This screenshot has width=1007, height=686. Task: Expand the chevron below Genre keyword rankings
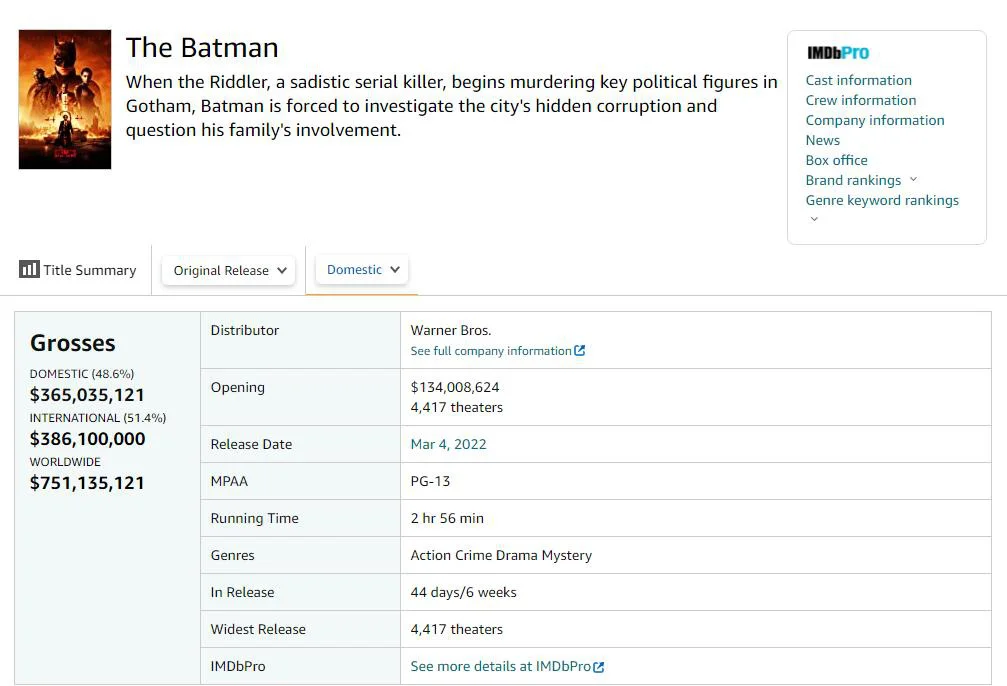pos(814,219)
